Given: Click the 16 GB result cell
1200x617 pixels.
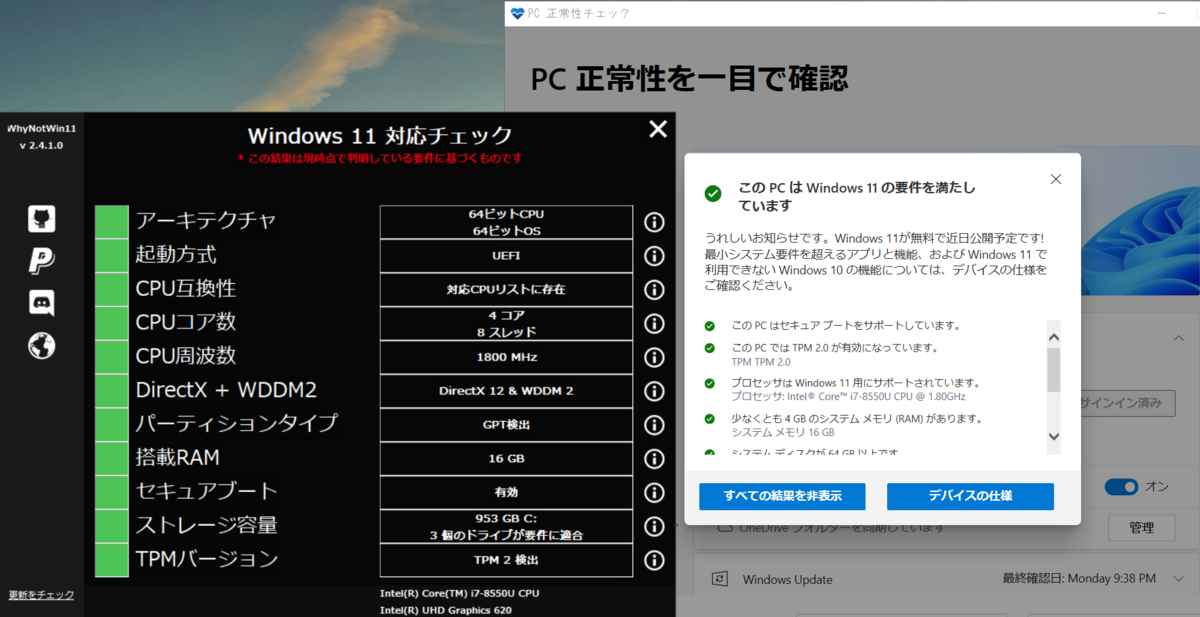Looking at the screenshot, I should [506, 459].
